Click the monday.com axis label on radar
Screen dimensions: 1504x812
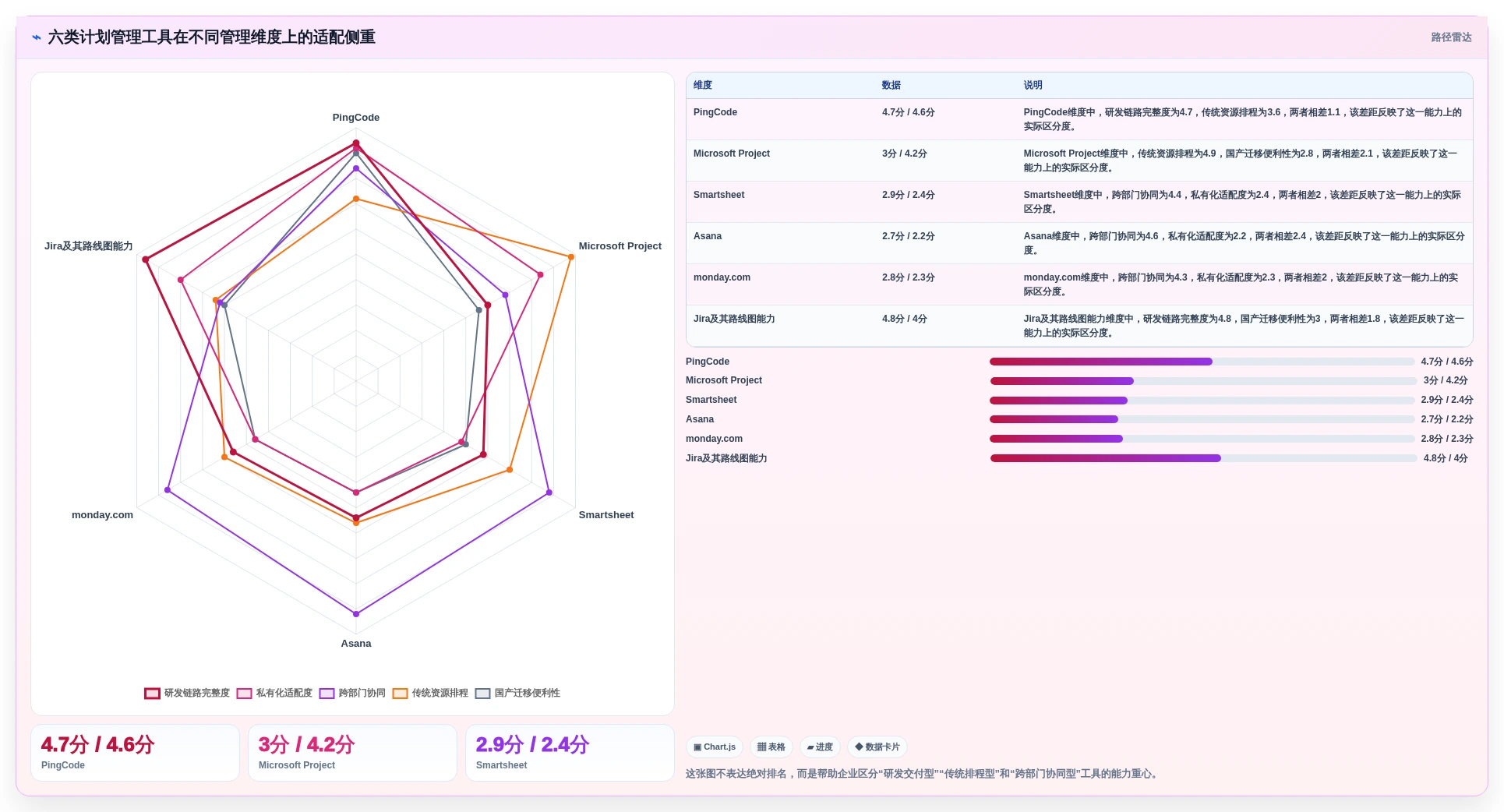point(102,515)
